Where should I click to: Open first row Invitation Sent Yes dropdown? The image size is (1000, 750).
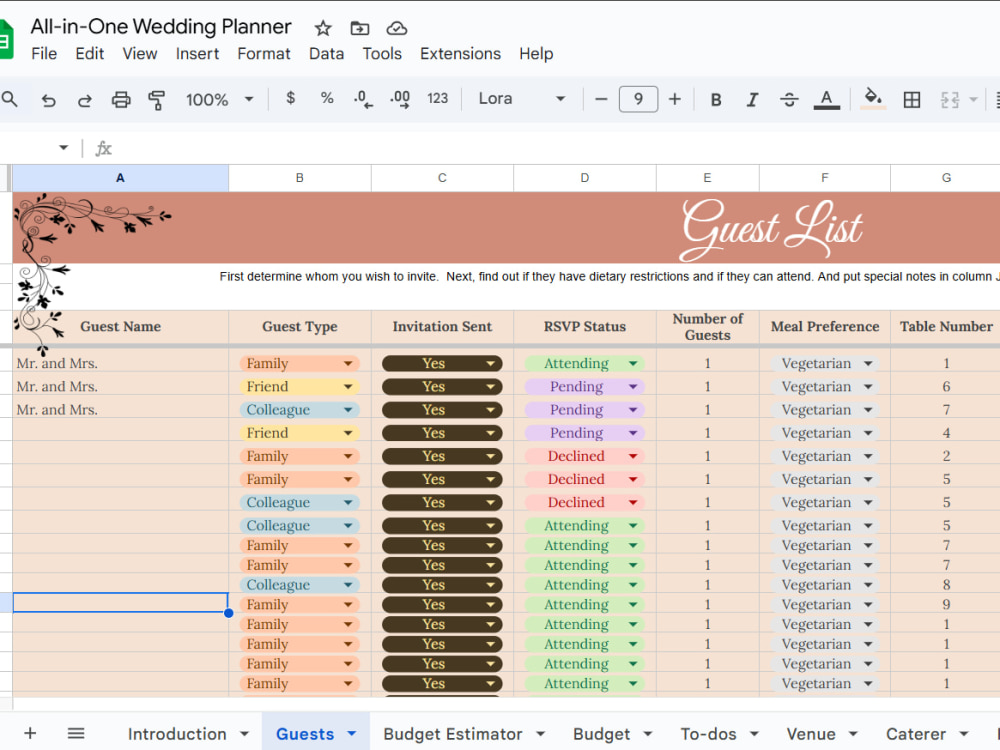490,364
